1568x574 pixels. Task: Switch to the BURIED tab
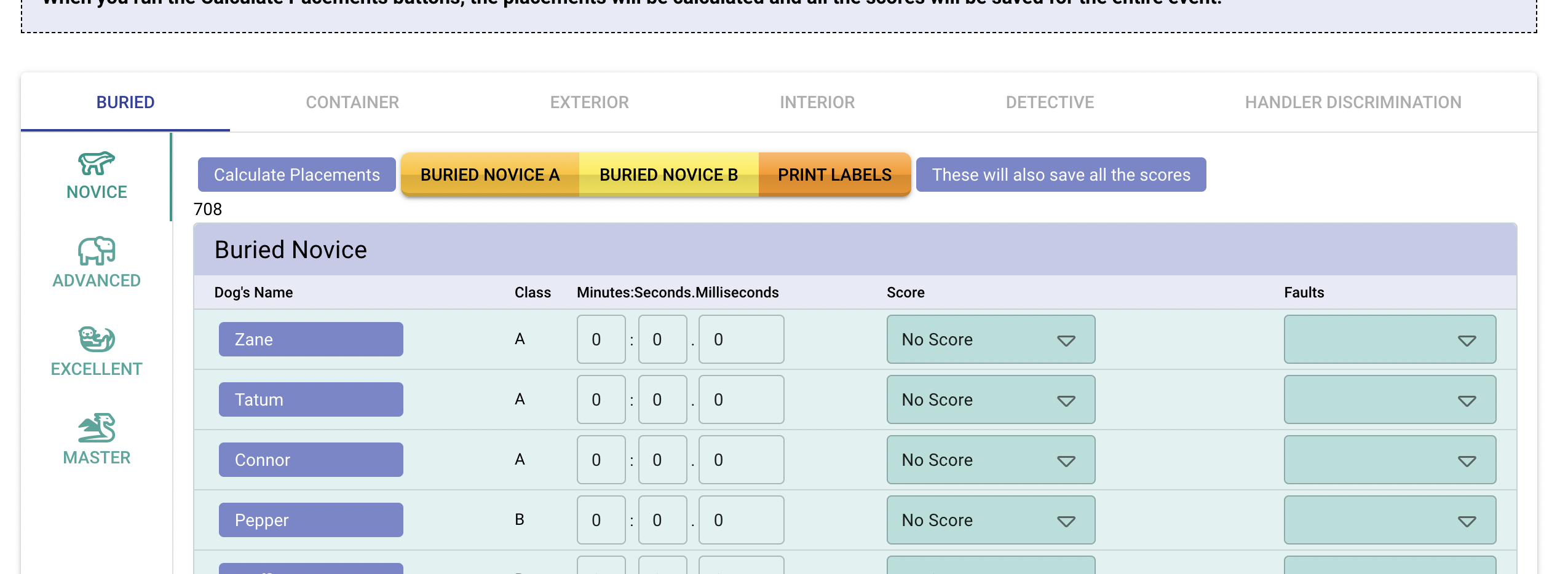[x=125, y=102]
